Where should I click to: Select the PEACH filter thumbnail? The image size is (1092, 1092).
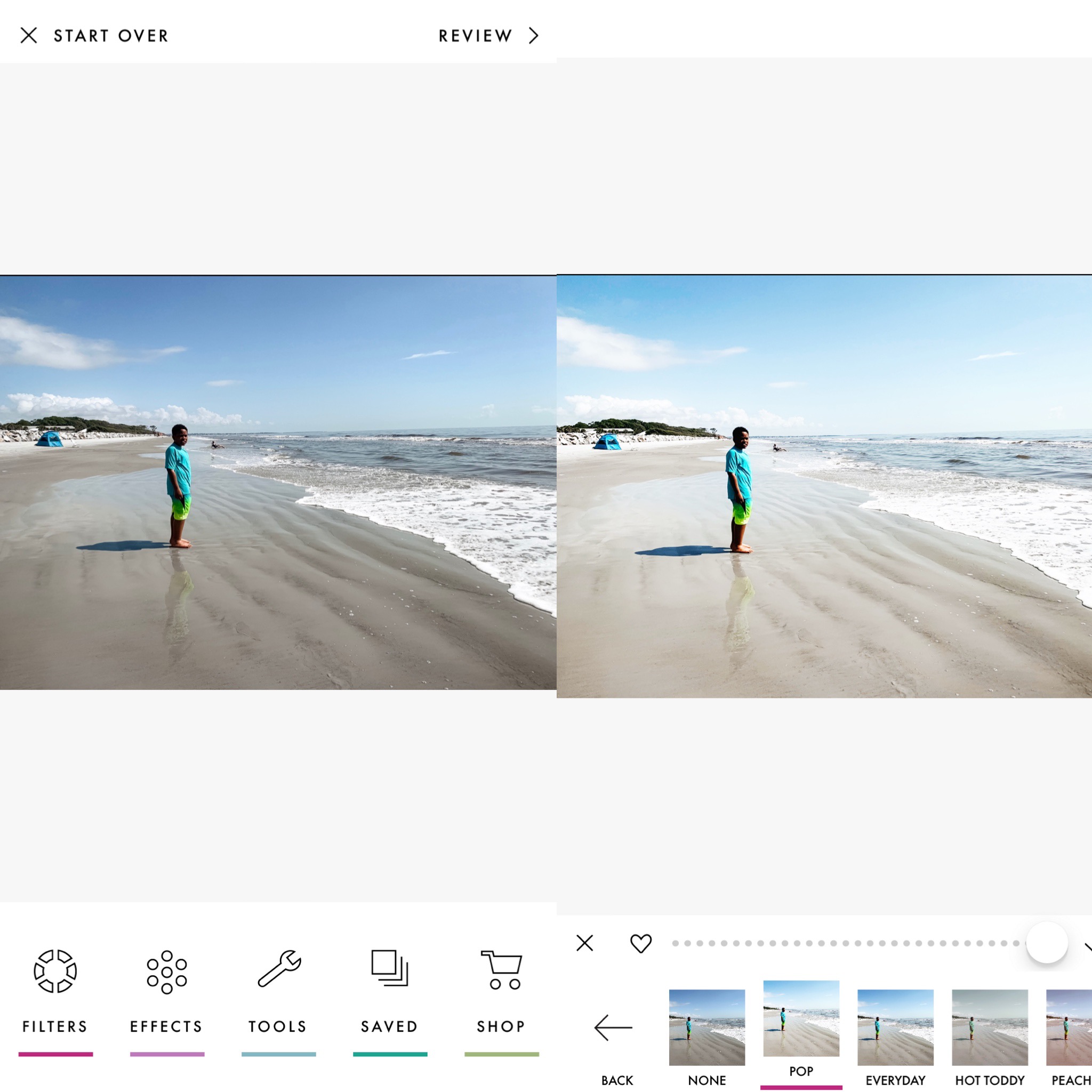click(1069, 1027)
